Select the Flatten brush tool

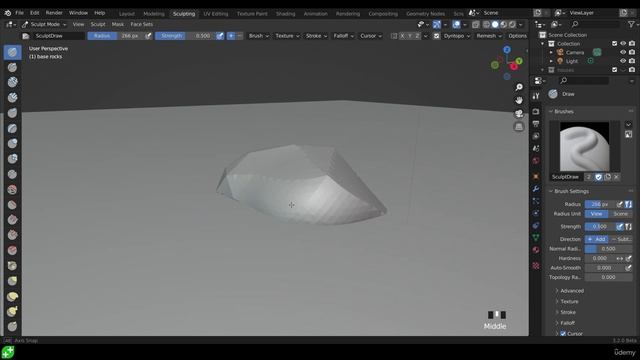12,204
